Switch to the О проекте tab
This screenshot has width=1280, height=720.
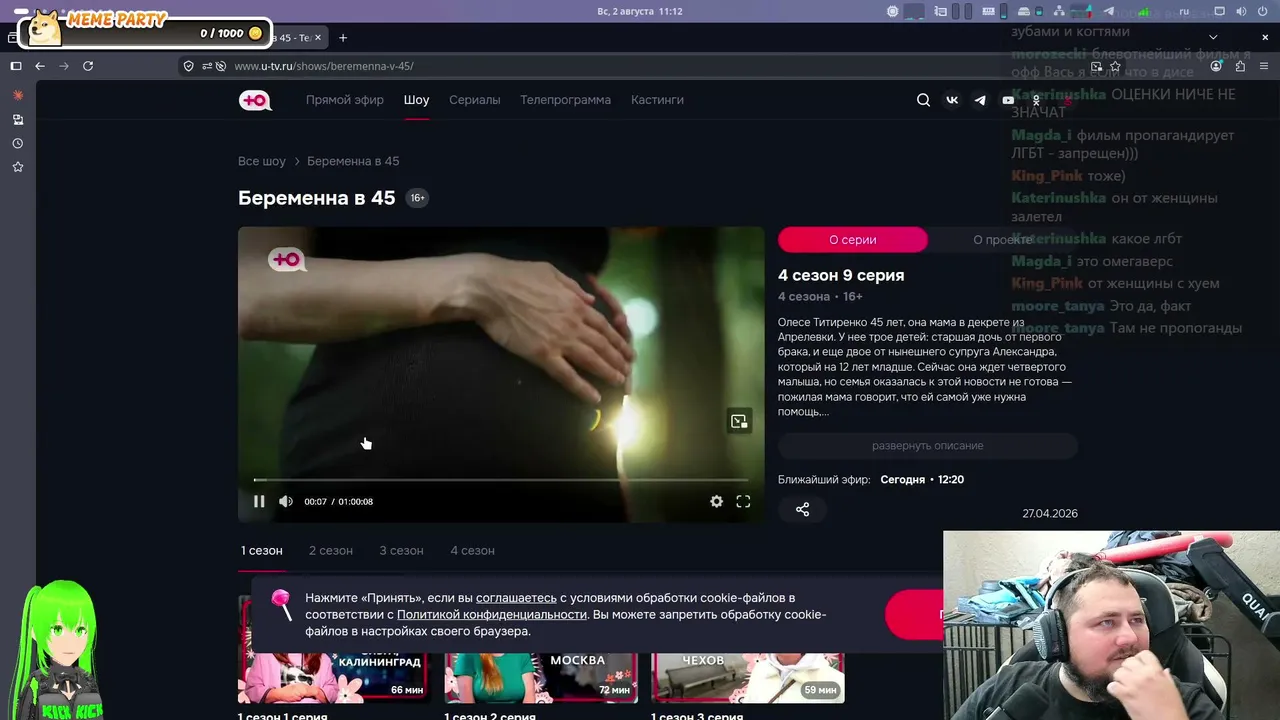point(1003,240)
